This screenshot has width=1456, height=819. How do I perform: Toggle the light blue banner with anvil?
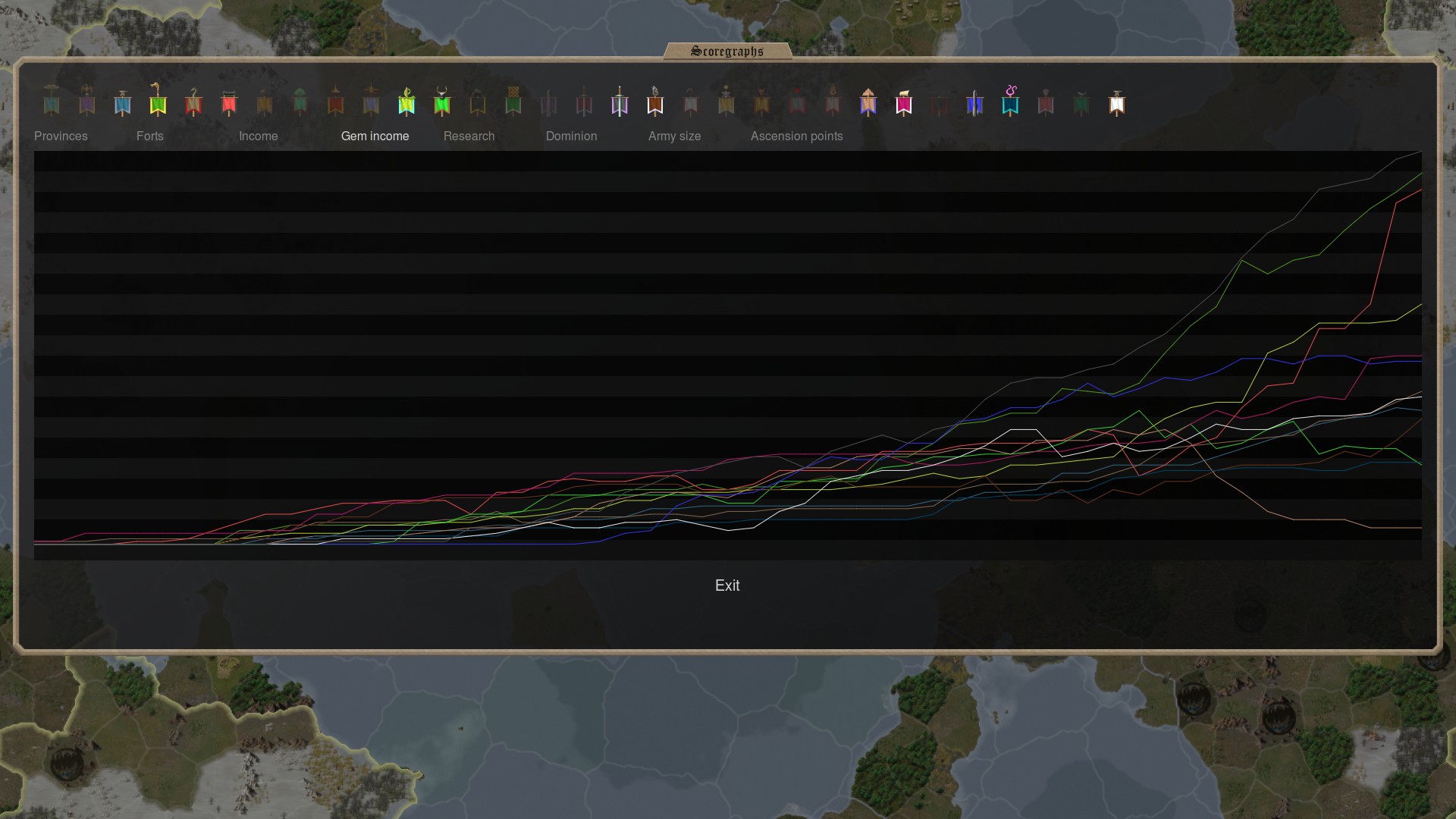tap(122, 102)
